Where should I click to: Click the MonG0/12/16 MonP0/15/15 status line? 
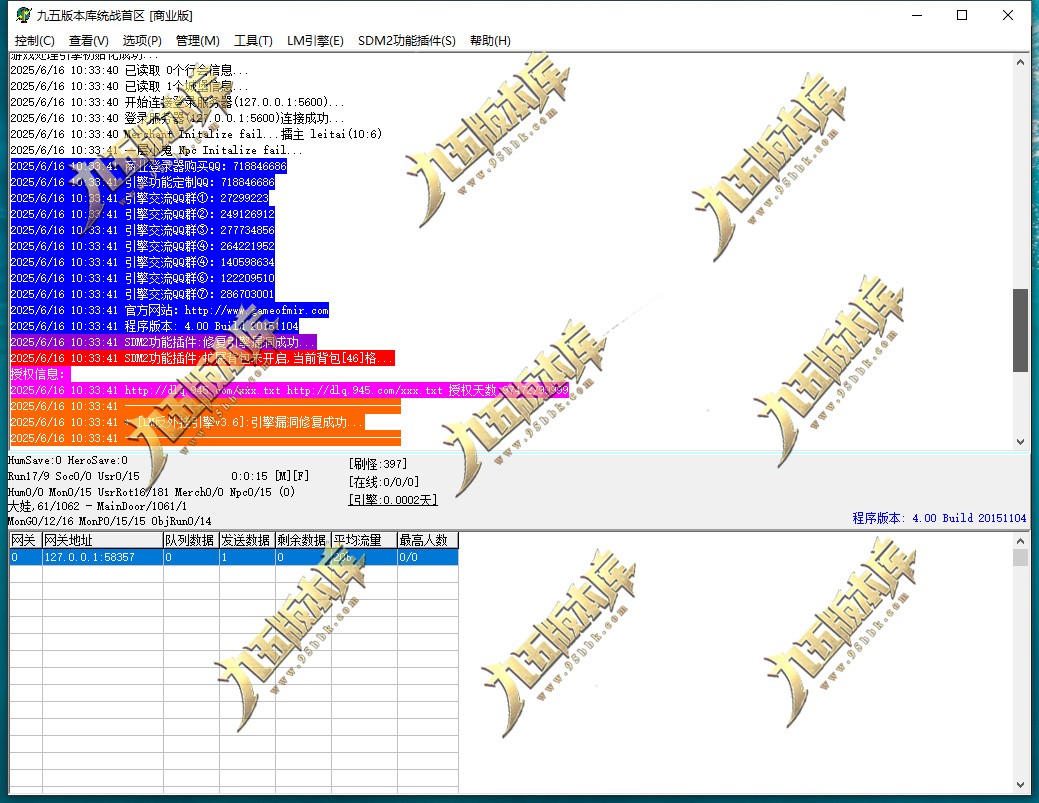(x=109, y=521)
